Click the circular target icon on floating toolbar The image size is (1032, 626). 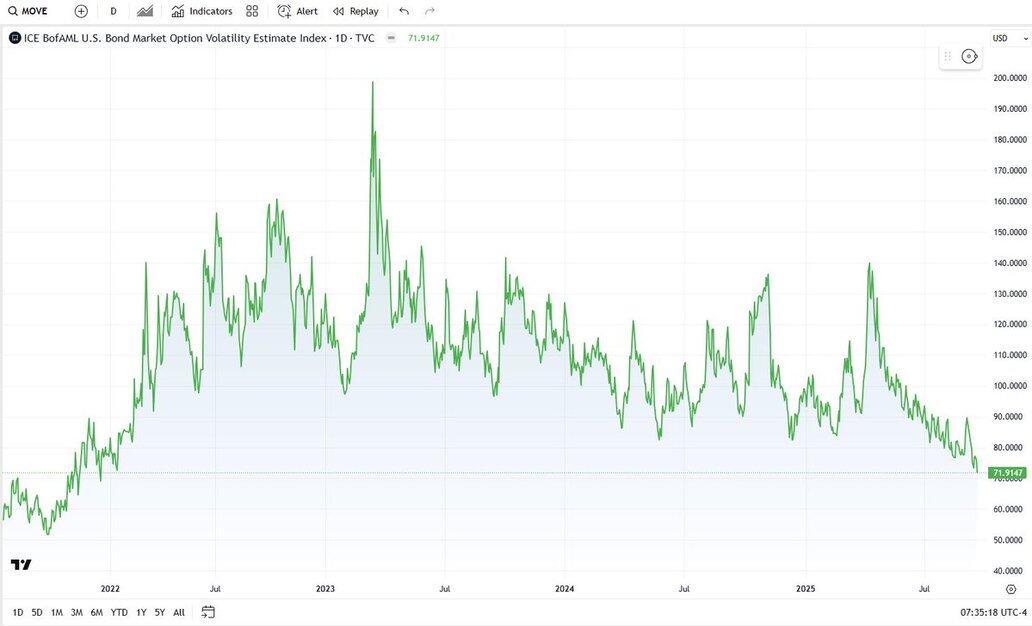(x=969, y=57)
